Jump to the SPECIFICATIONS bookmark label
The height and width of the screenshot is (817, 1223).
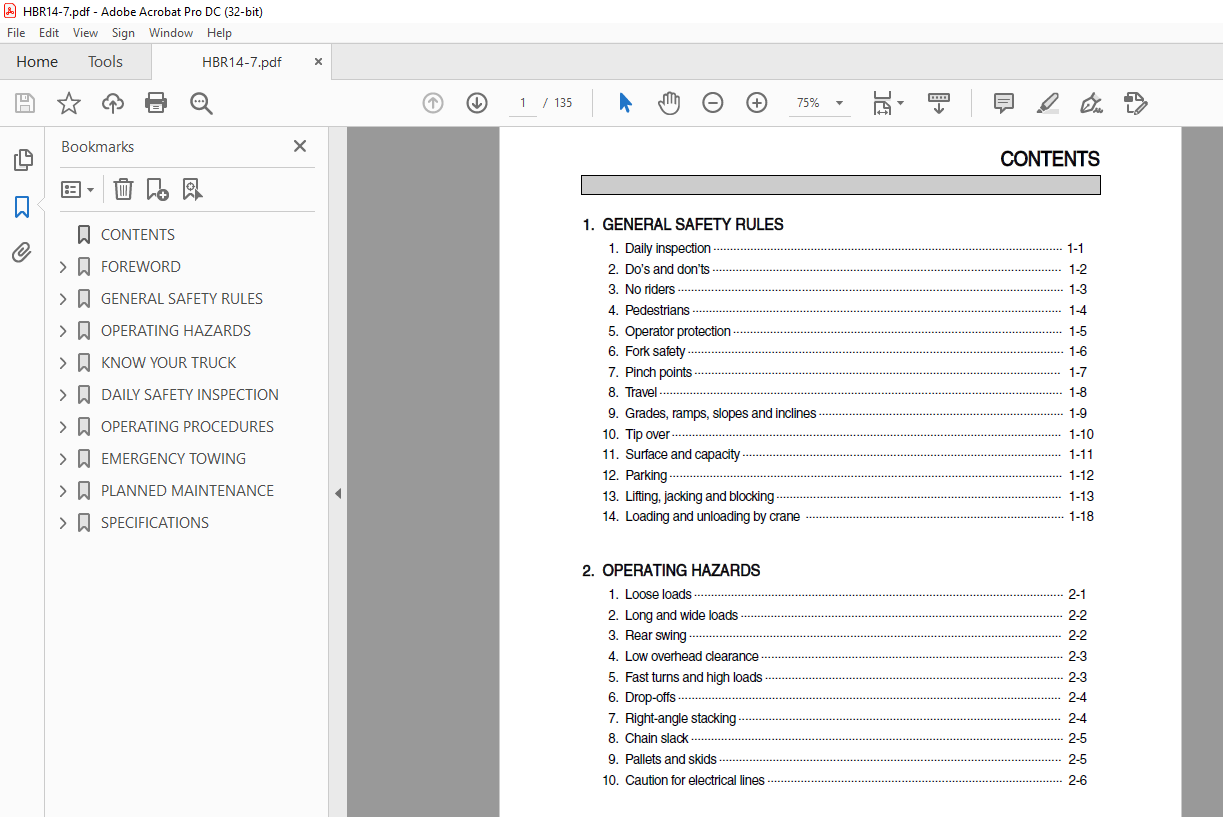155,523
